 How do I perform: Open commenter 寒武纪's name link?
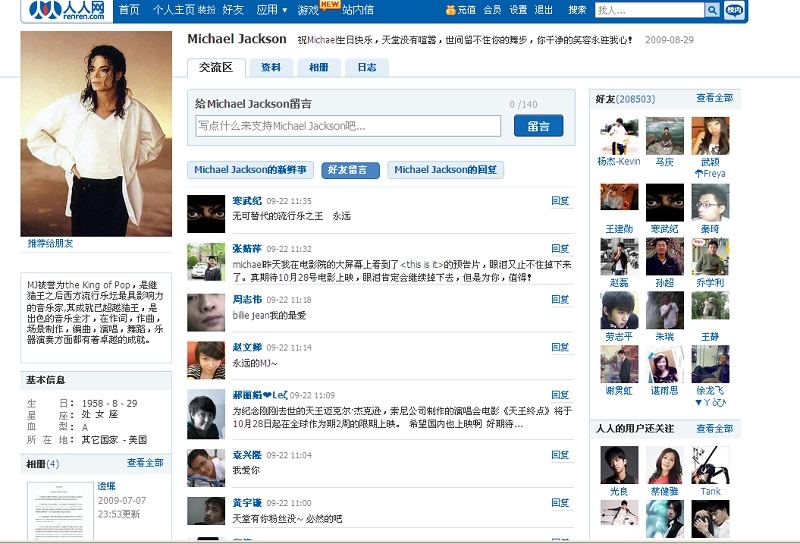coord(247,201)
